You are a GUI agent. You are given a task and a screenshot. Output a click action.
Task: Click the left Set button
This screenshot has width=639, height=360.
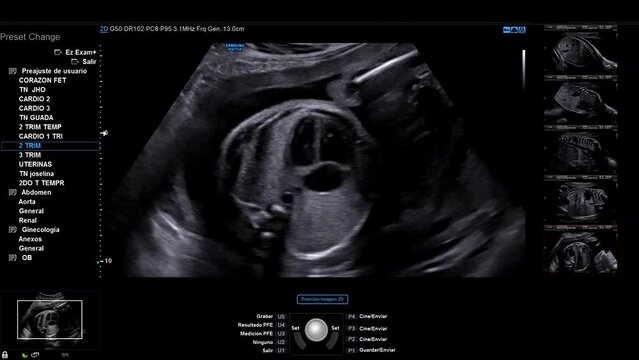coord(295,328)
